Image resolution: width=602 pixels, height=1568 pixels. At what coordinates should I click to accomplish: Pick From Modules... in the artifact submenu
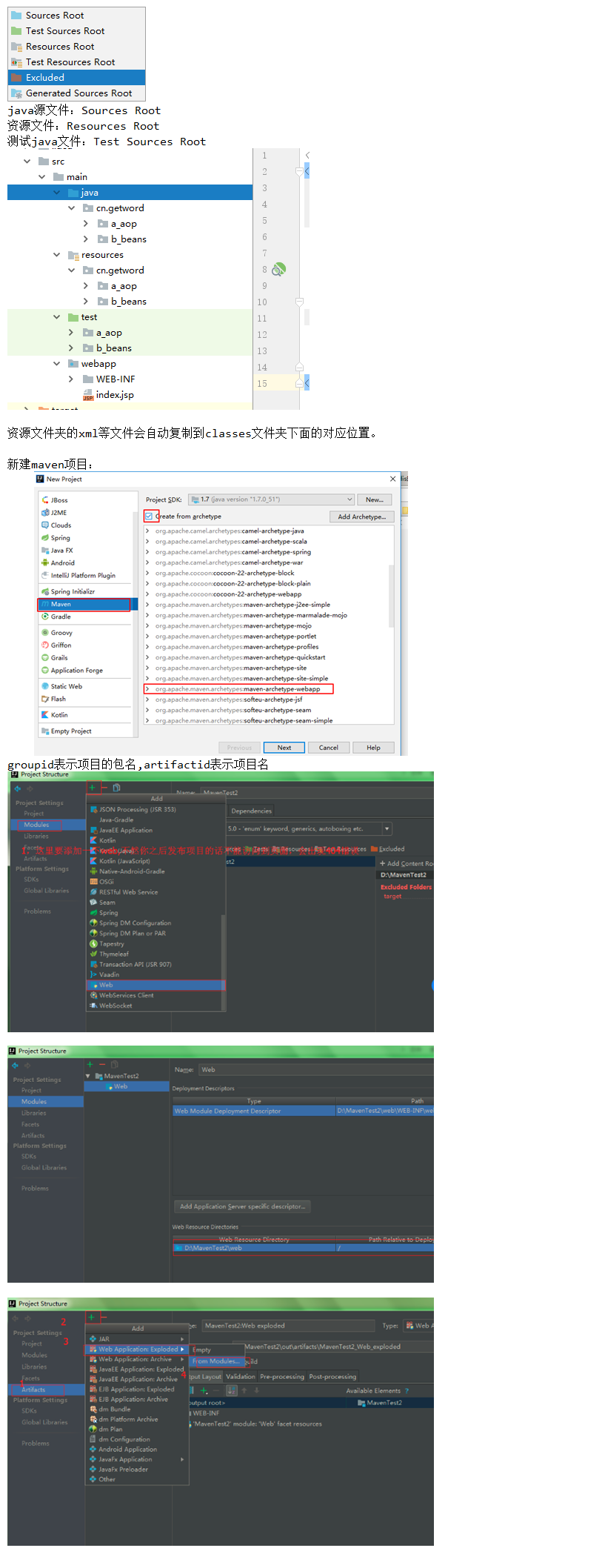click(216, 1361)
